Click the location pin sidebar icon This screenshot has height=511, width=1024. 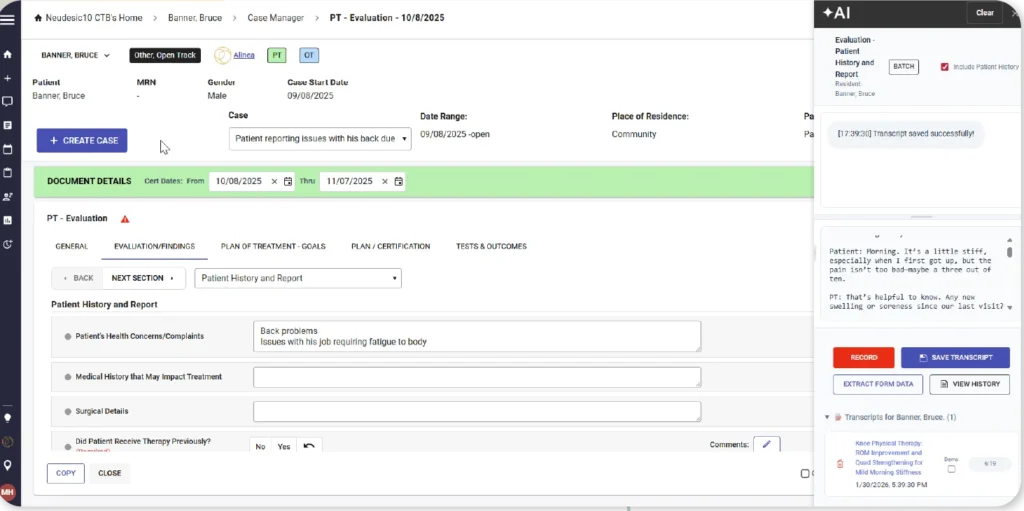8,465
